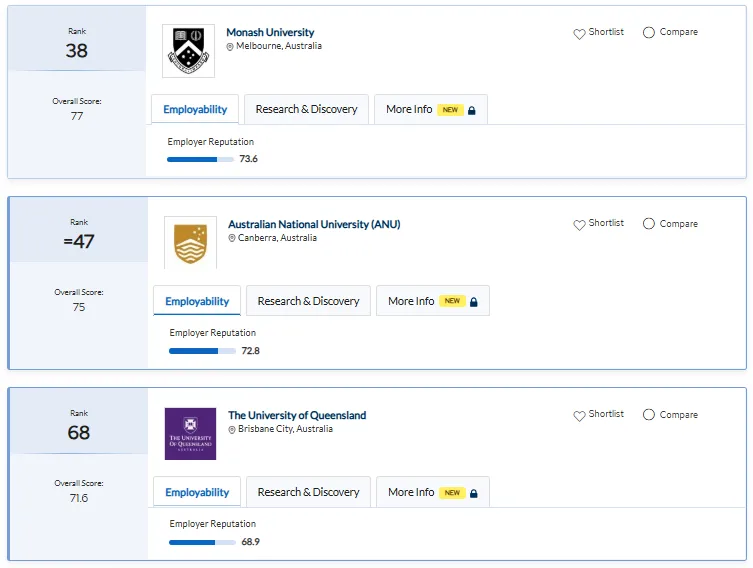Screen dimensions: 753x568
Task: Click lock icon on Monash More Info
Action: (472, 110)
